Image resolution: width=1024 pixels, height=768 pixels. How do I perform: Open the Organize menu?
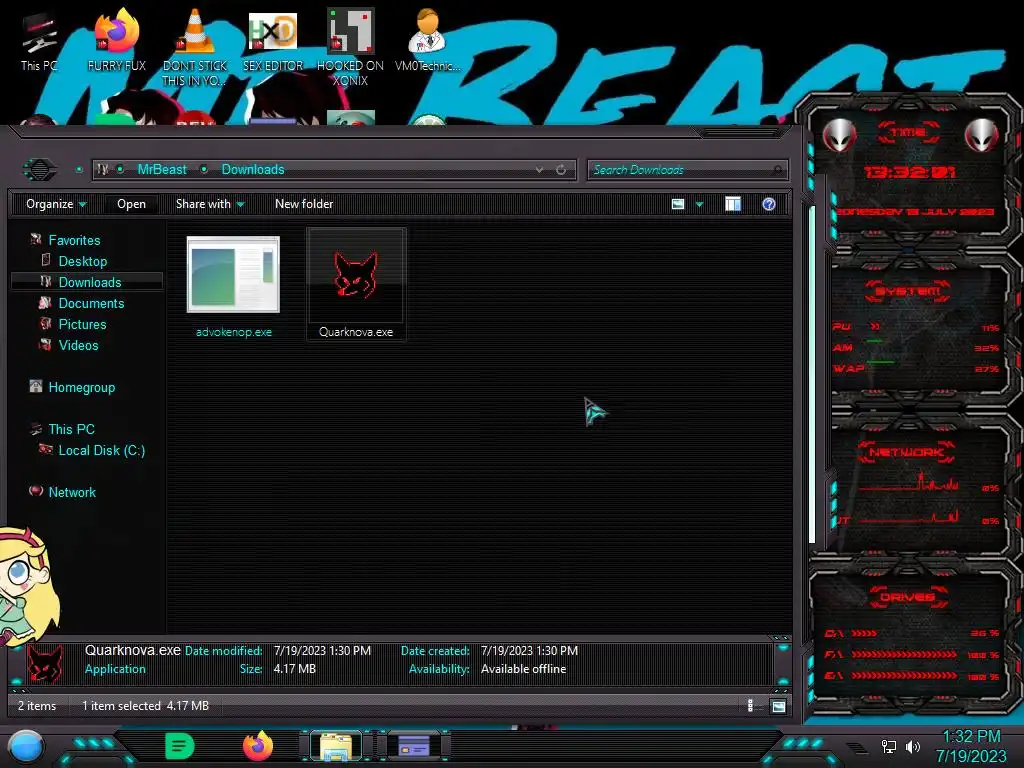pos(56,204)
